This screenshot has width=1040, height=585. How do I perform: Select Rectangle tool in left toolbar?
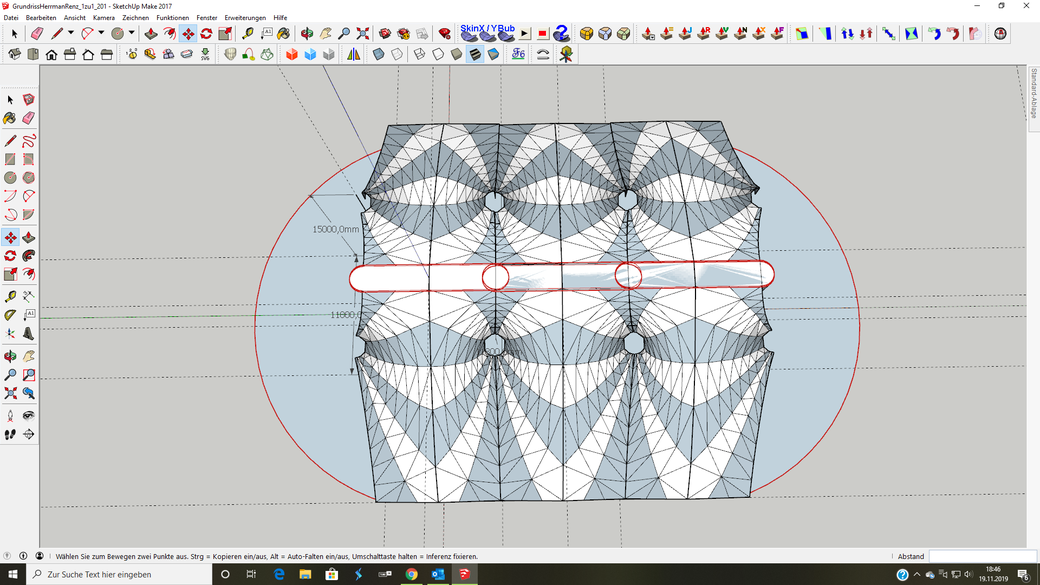[x=10, y=159]
